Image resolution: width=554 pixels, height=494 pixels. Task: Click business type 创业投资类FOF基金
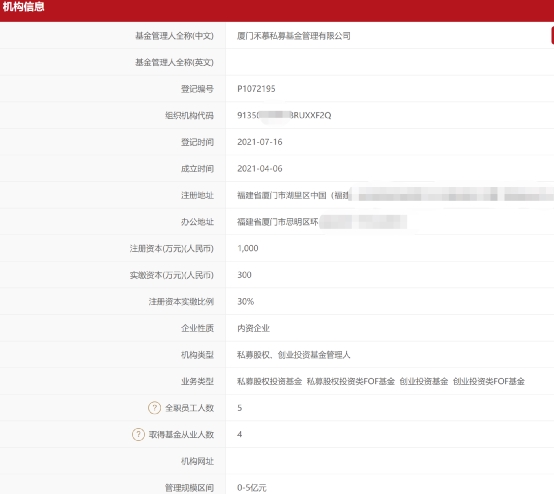pyautogui.click(x=489, y=381)
